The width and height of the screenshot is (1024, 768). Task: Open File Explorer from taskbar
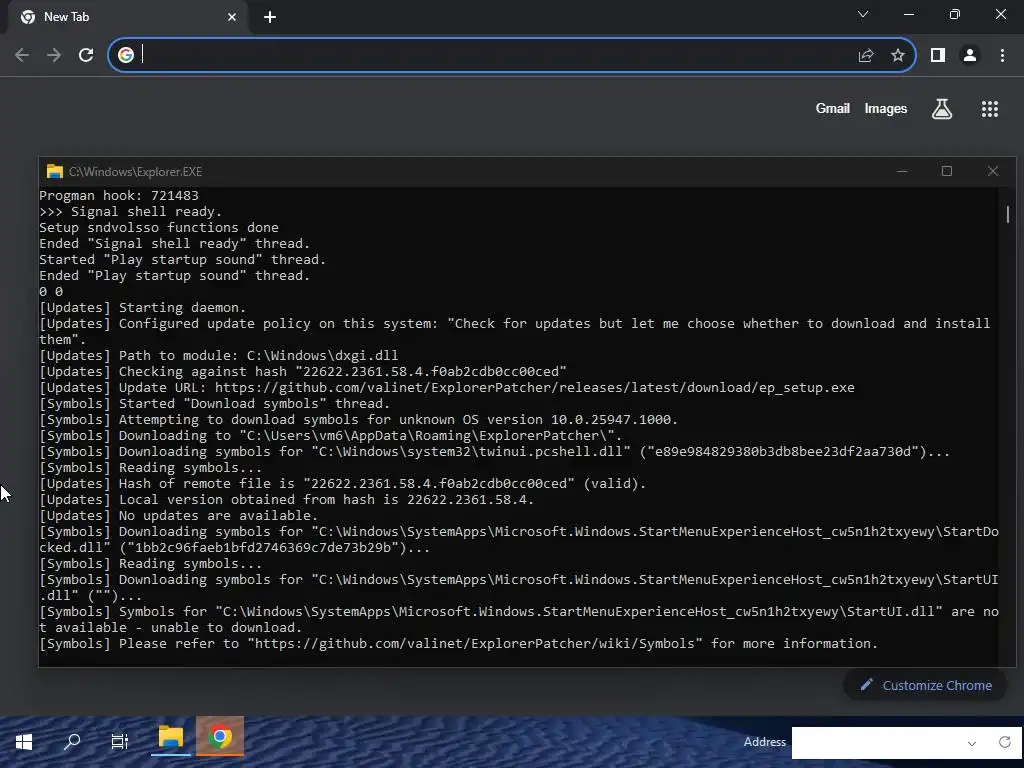(x=170, y=738)
